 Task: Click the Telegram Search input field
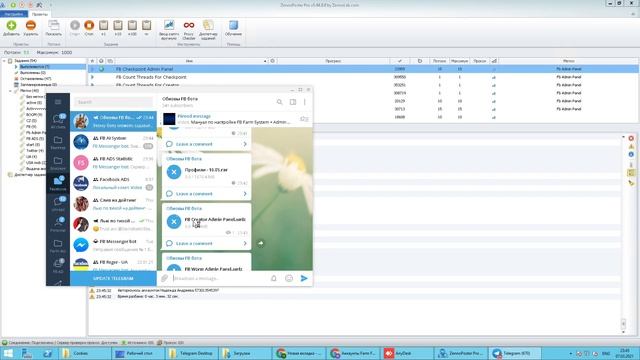point(113,102)
